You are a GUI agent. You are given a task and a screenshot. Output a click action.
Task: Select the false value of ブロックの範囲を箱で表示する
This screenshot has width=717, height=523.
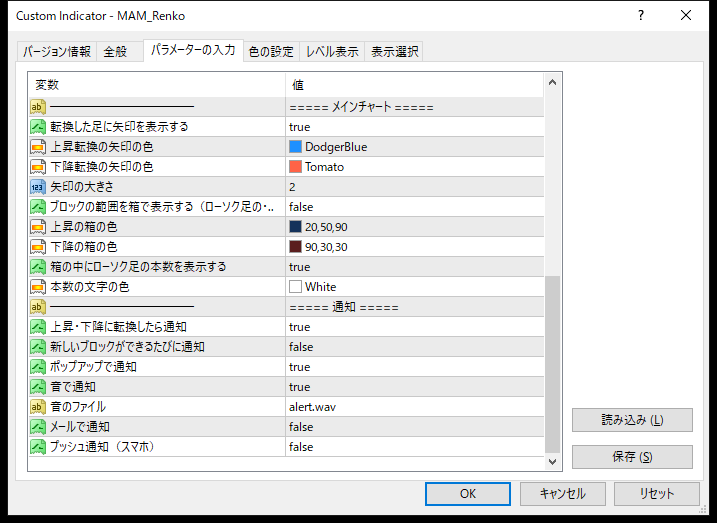point(301,207)
